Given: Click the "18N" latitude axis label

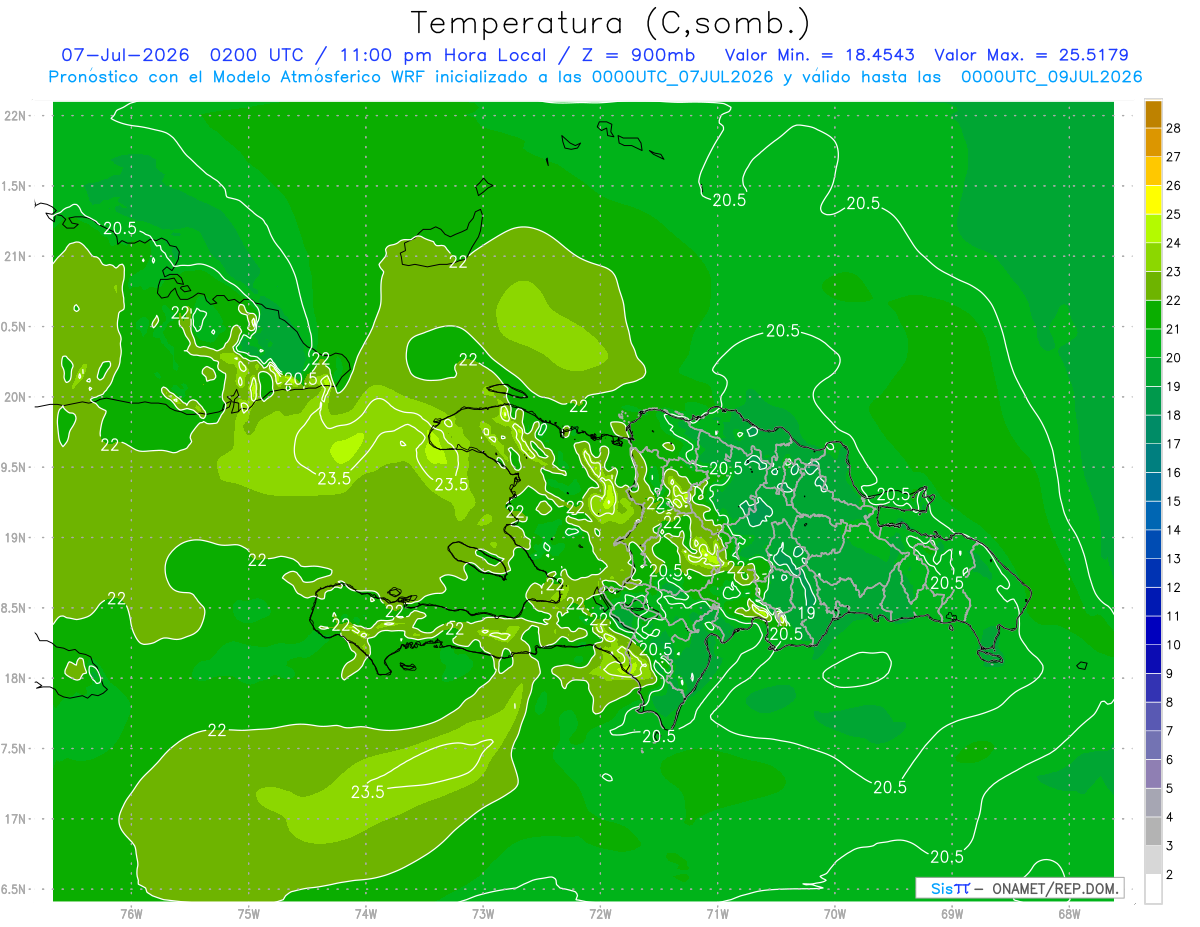Looking at the screenshot, I should 16,679.
